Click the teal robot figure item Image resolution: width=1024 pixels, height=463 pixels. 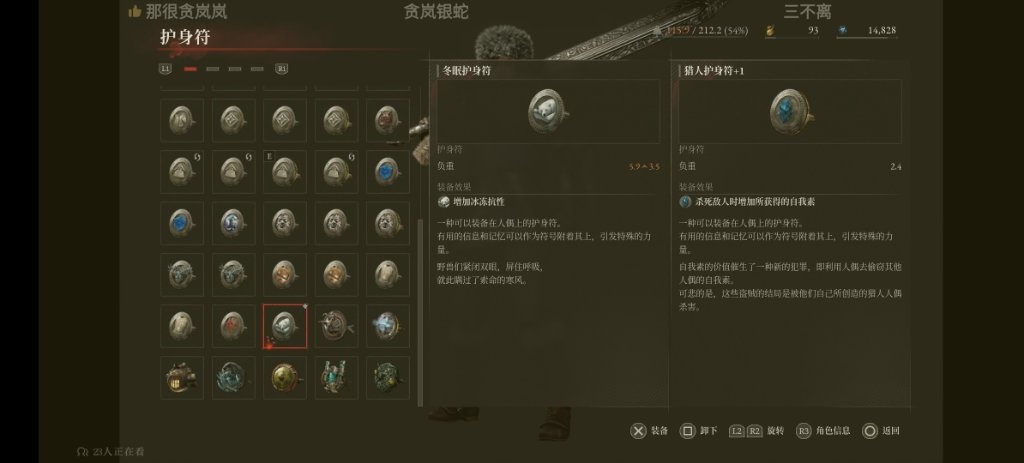pos(336,377)
